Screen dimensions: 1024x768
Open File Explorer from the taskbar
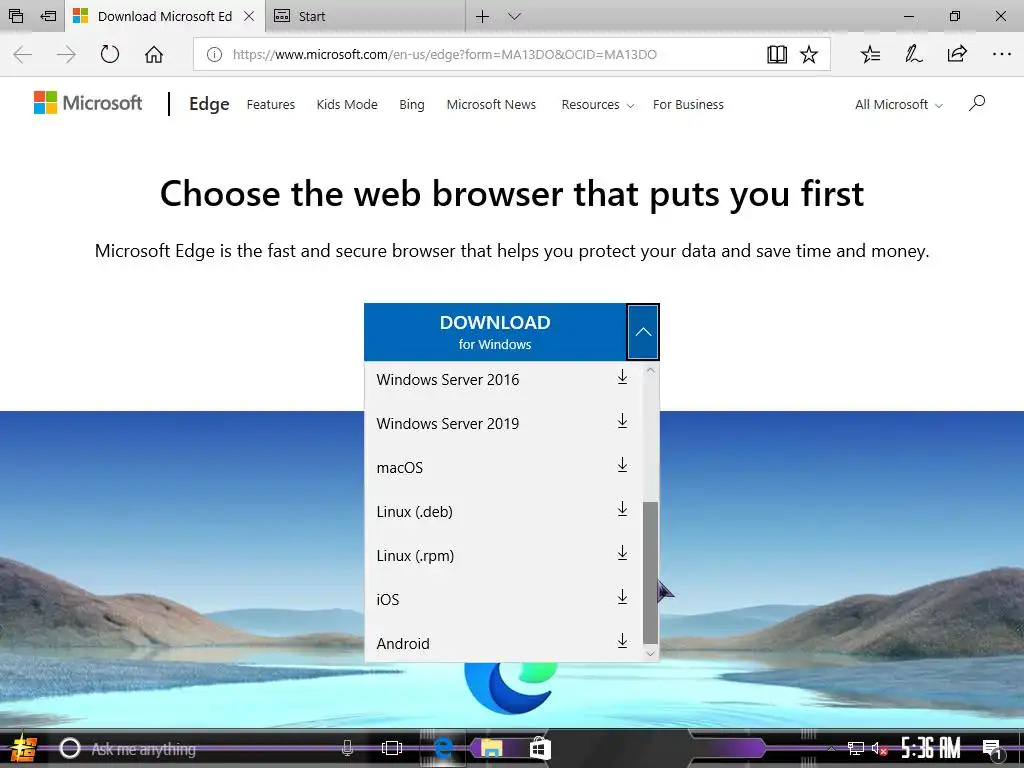(x=491, y=748)
